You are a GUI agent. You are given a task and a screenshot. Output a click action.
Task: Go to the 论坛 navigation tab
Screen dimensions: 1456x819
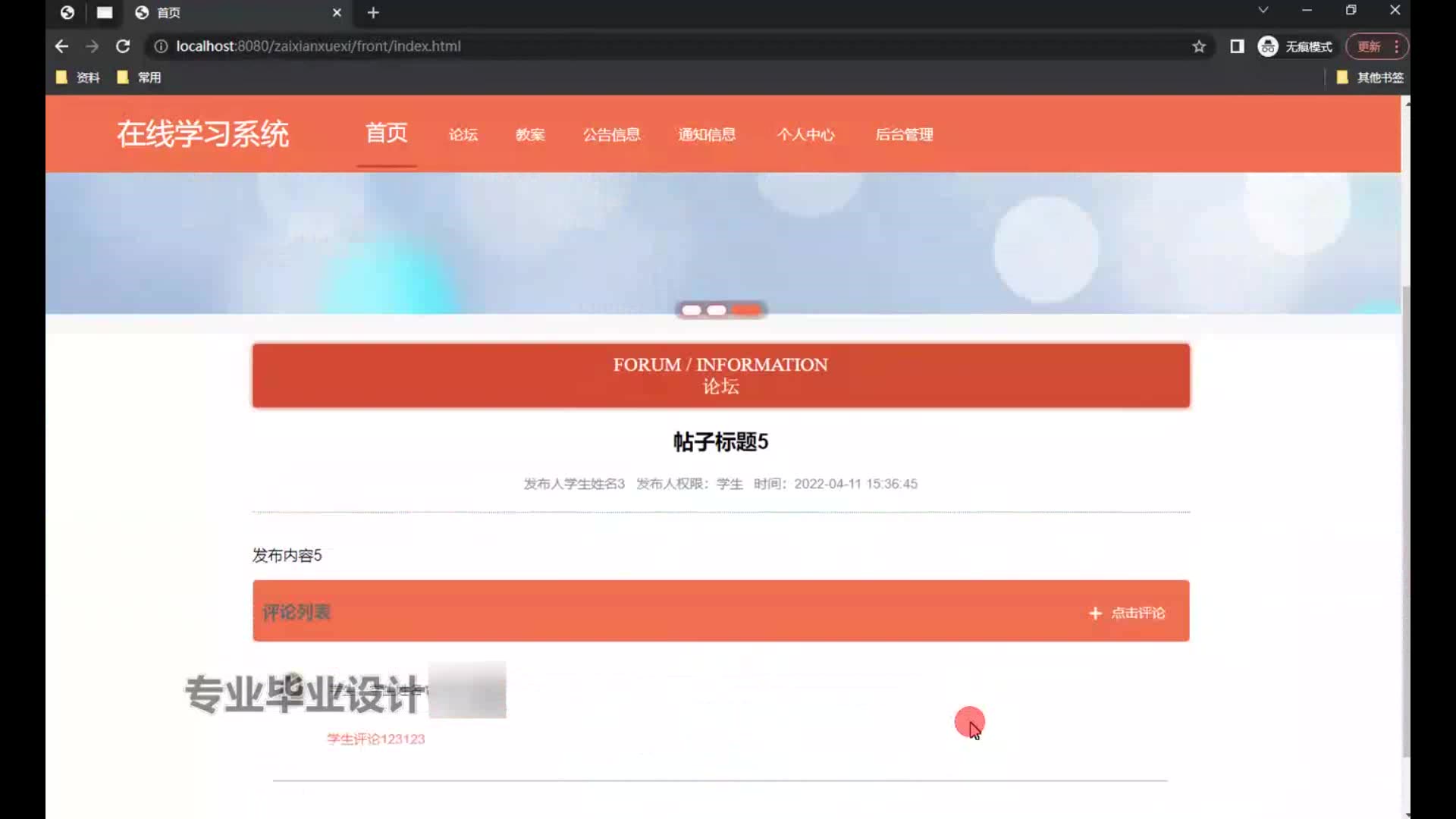tap(463, 135)
